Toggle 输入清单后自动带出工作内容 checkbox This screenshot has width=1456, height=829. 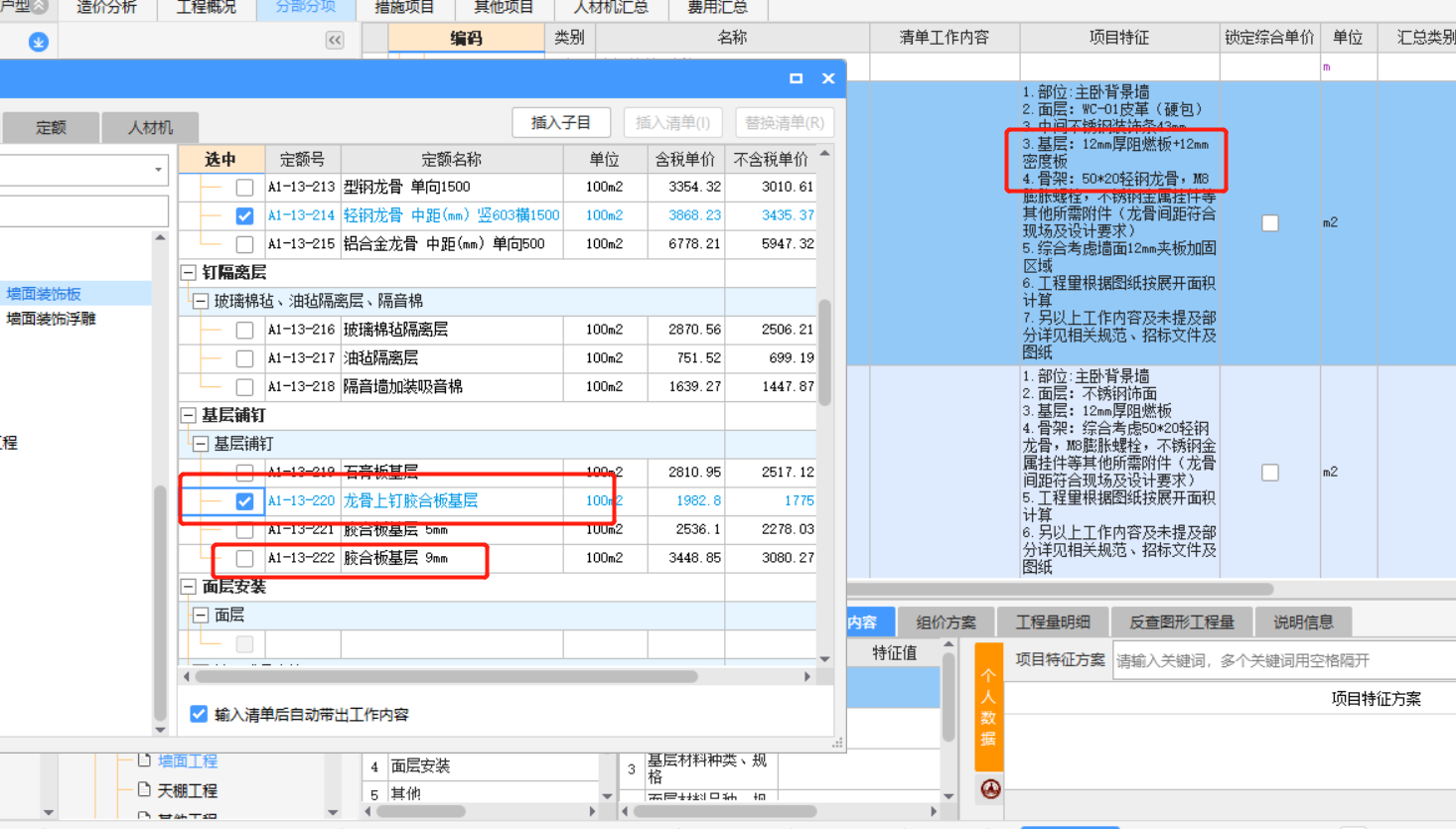click(199, 714)
